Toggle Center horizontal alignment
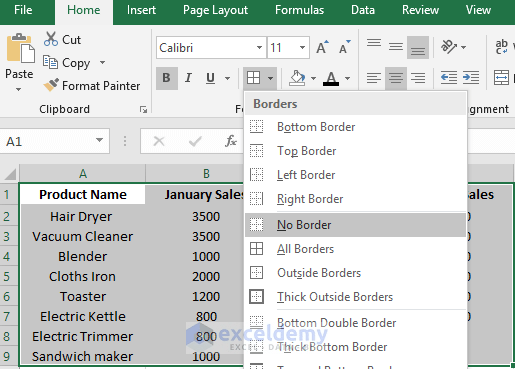Image resolution: width=515 pixels, height=369 pixels. pyautogui.click(x=396, y=78)
